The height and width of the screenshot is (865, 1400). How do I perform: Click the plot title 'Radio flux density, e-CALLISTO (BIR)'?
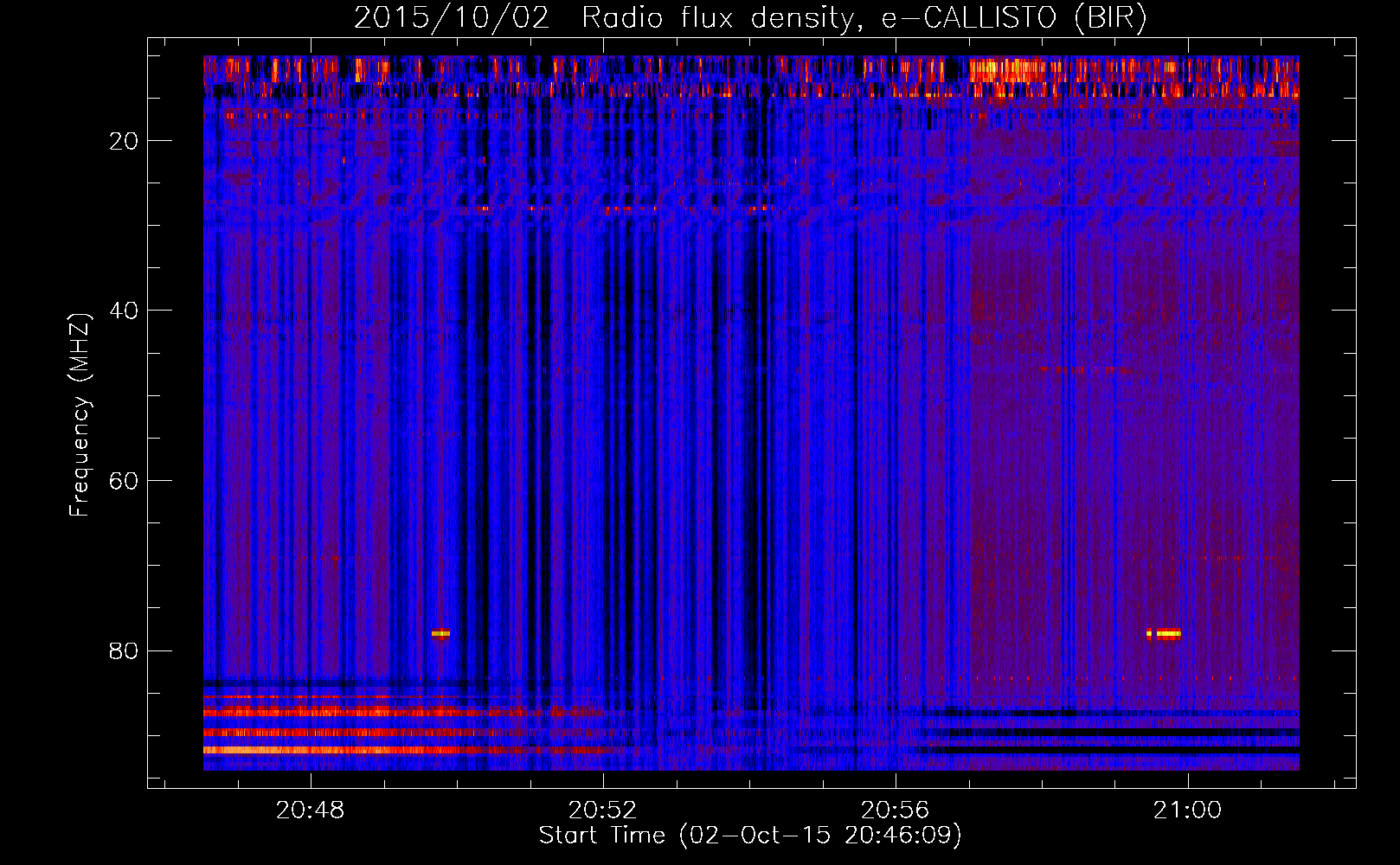(x=864, y=18)
